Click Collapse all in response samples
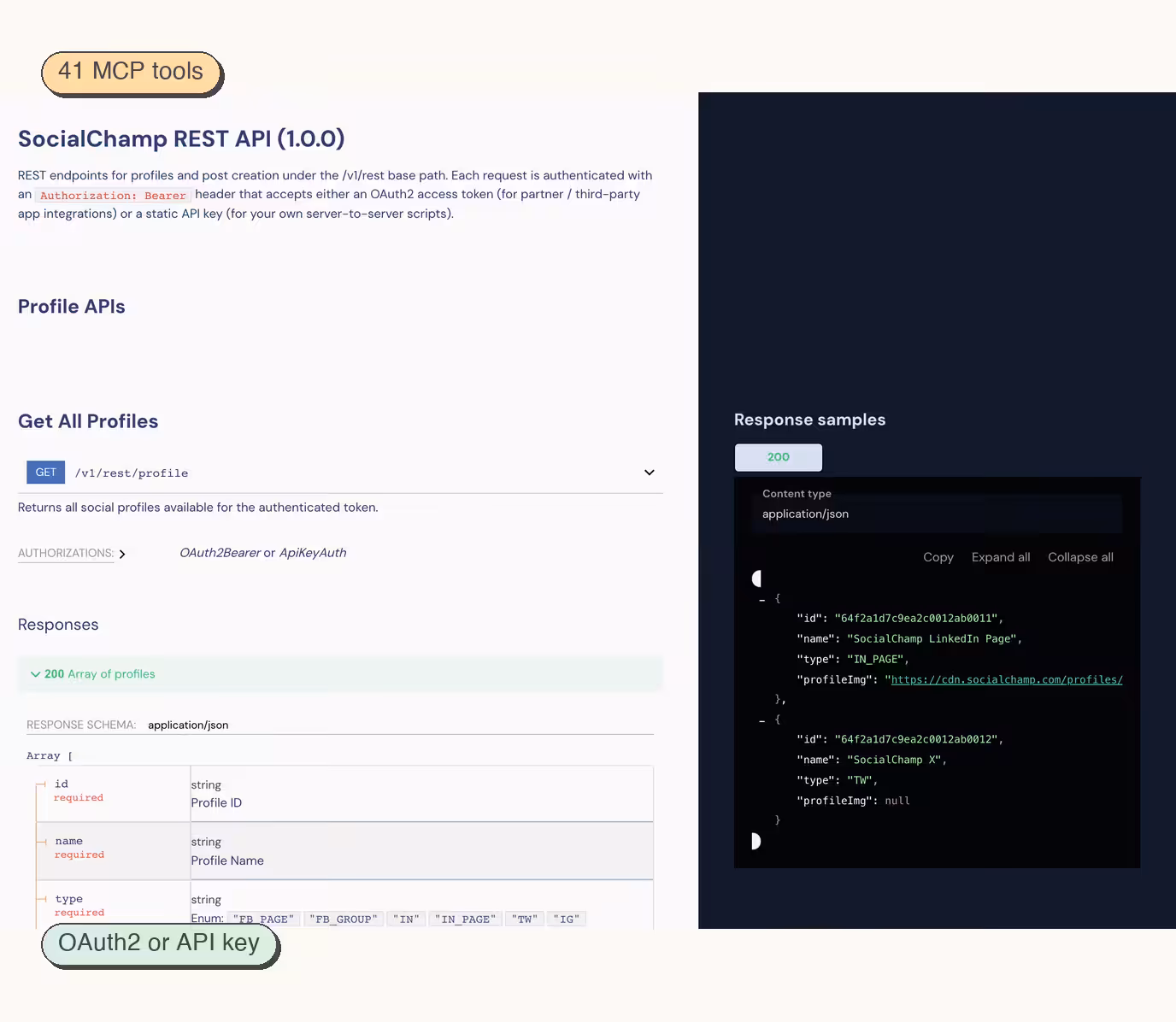The width and height of the screenshot is (1176, 1022). coord(1080,557)
